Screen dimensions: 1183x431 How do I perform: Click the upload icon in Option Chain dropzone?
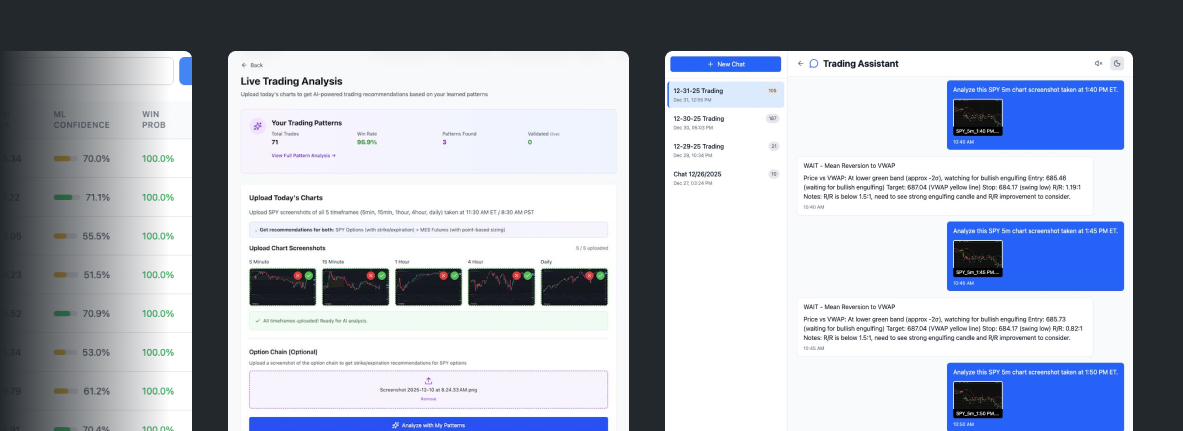pyautogui.click(x=429, y=381)
